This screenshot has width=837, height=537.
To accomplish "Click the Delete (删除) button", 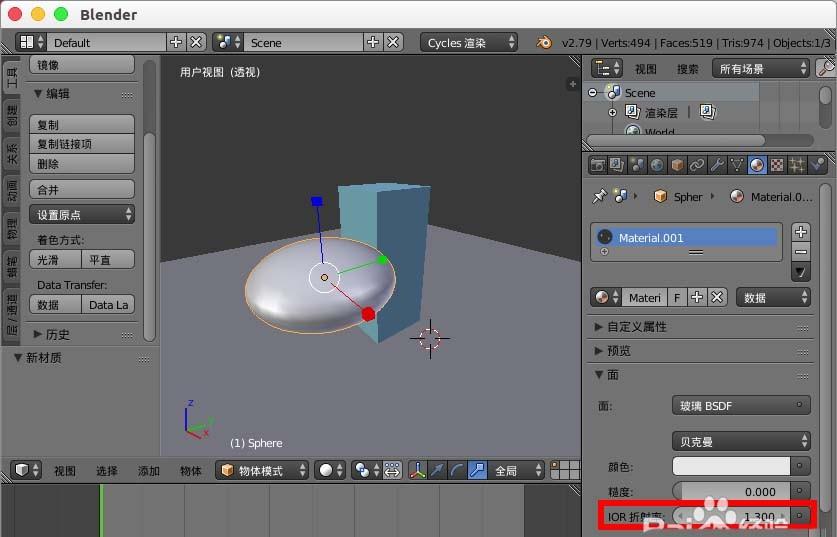I will pos(82,164).
